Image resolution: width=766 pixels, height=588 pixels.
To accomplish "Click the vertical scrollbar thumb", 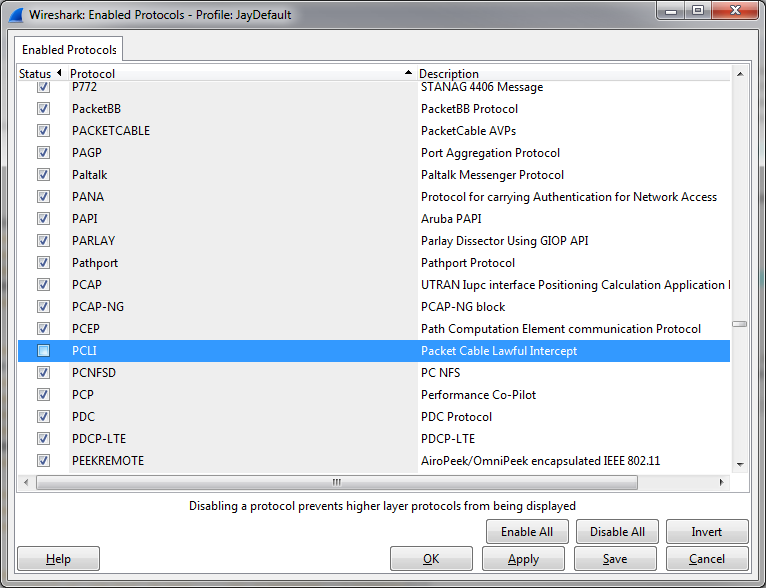I will 740,324.
